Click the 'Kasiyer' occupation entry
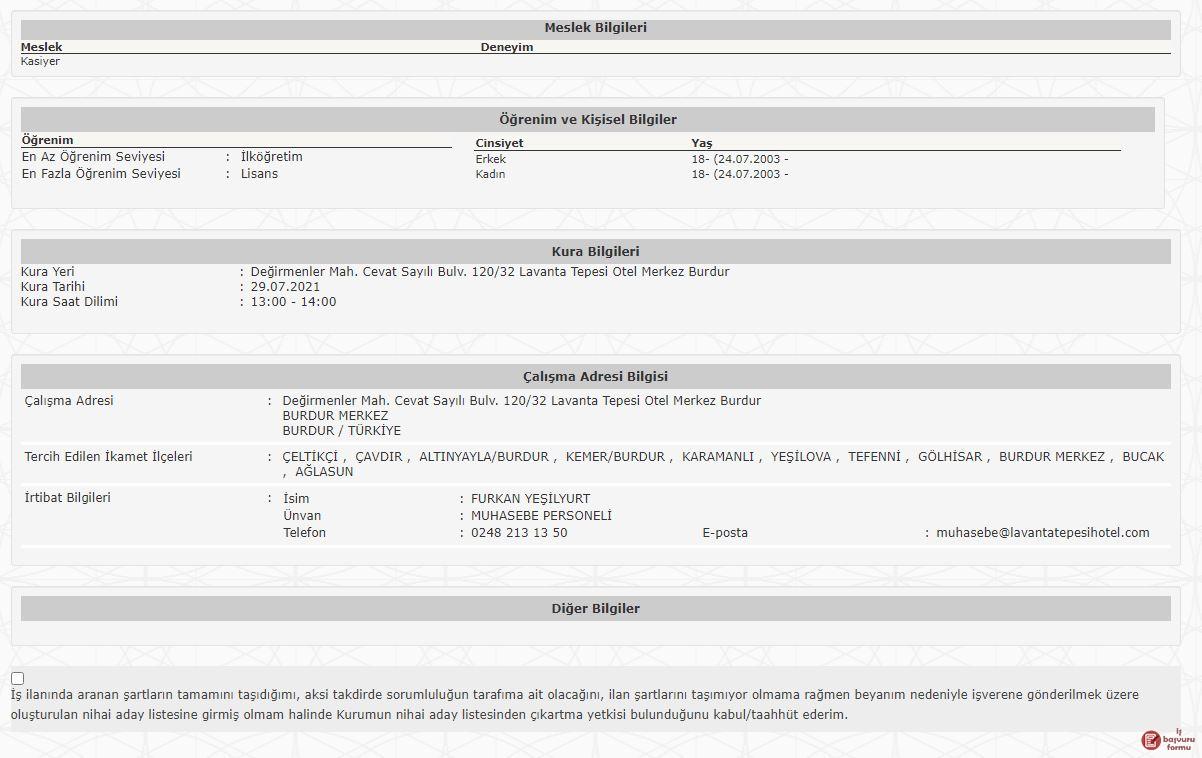 pos(40,62)
